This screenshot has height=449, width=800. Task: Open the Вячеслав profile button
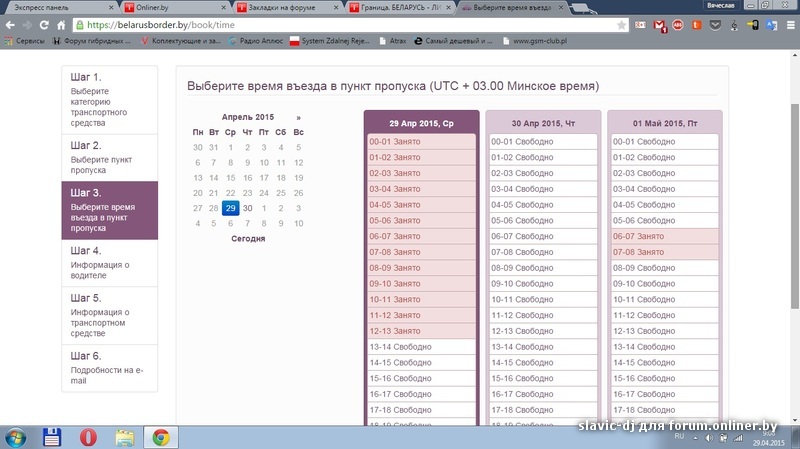pos(721,5)
